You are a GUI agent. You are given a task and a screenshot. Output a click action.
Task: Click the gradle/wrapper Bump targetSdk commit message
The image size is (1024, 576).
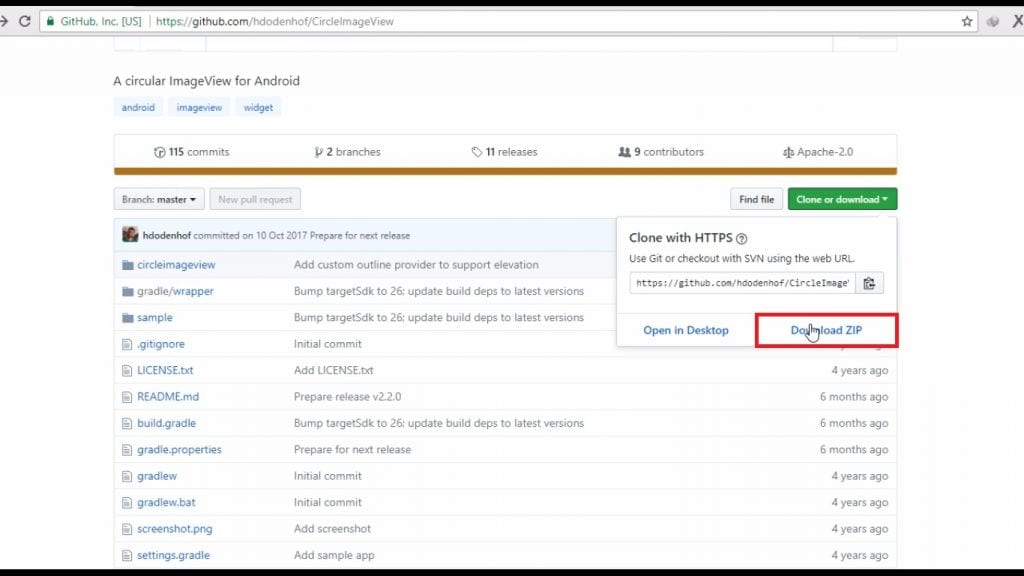point(439,291)
